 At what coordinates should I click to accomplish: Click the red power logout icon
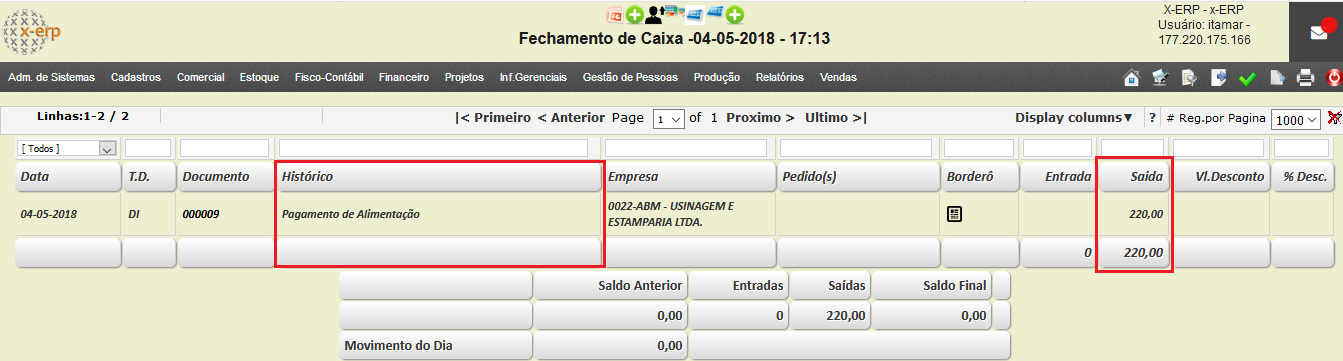pos(1334,78)
